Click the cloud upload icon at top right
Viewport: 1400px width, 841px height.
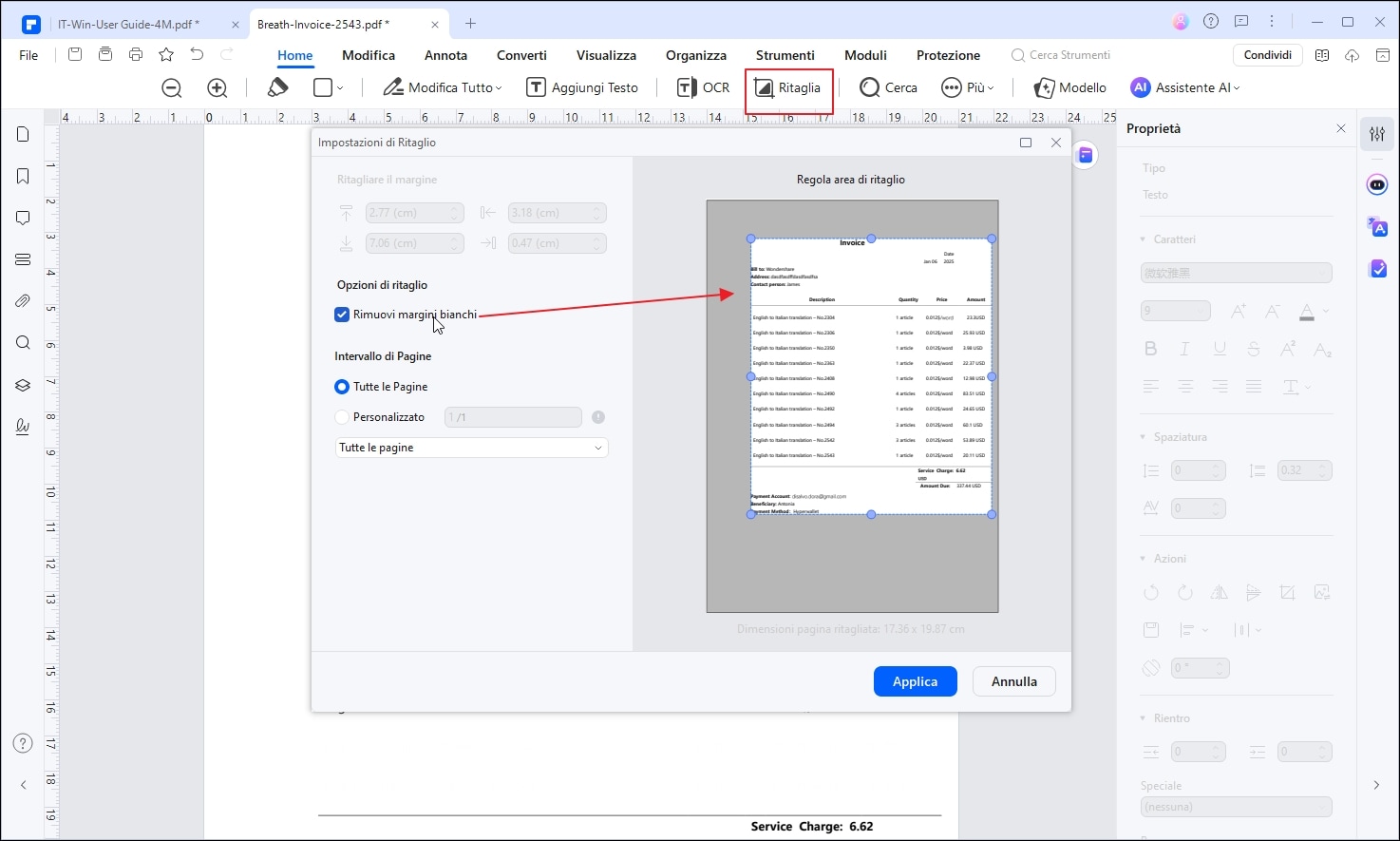click(1353, 55)
